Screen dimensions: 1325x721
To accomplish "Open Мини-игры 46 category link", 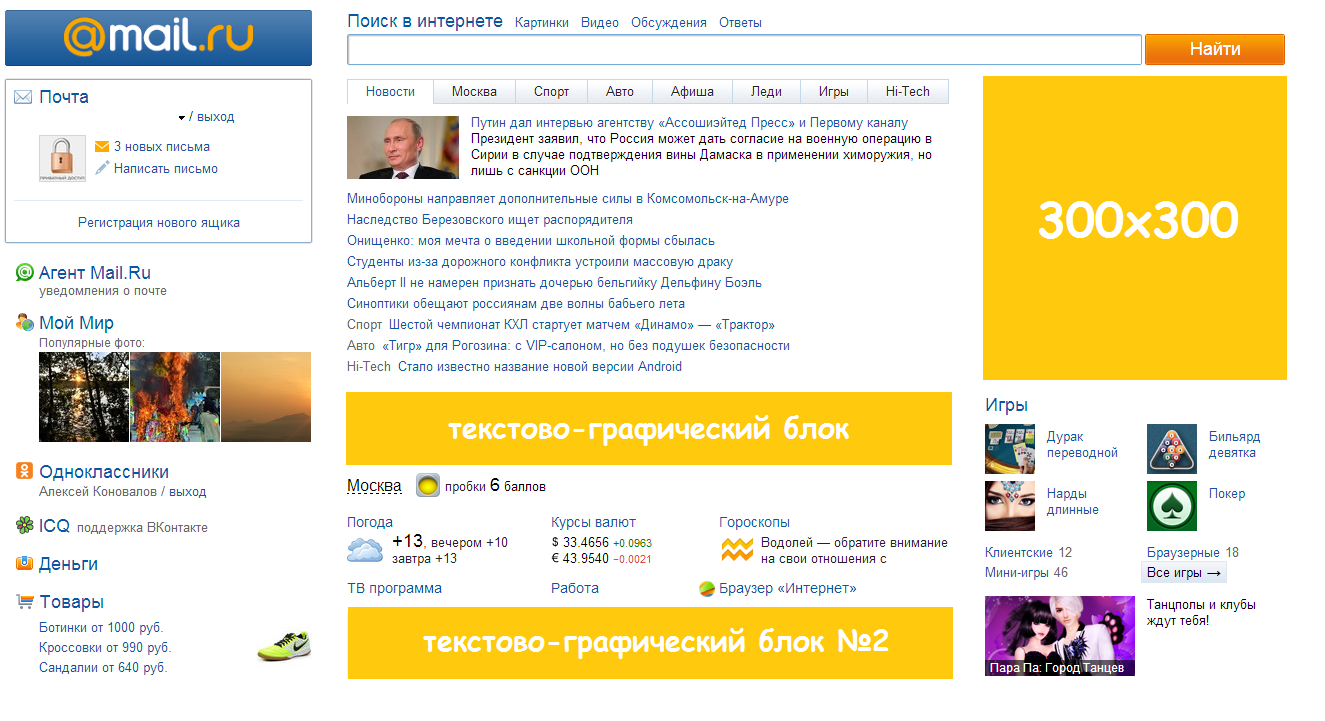I will pos(1026,573).
